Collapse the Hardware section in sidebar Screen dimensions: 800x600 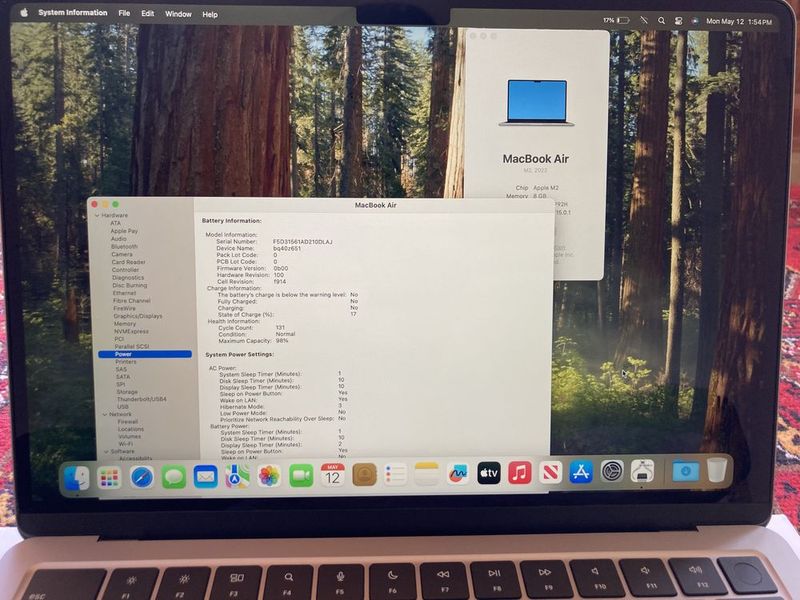coord(97,215)
